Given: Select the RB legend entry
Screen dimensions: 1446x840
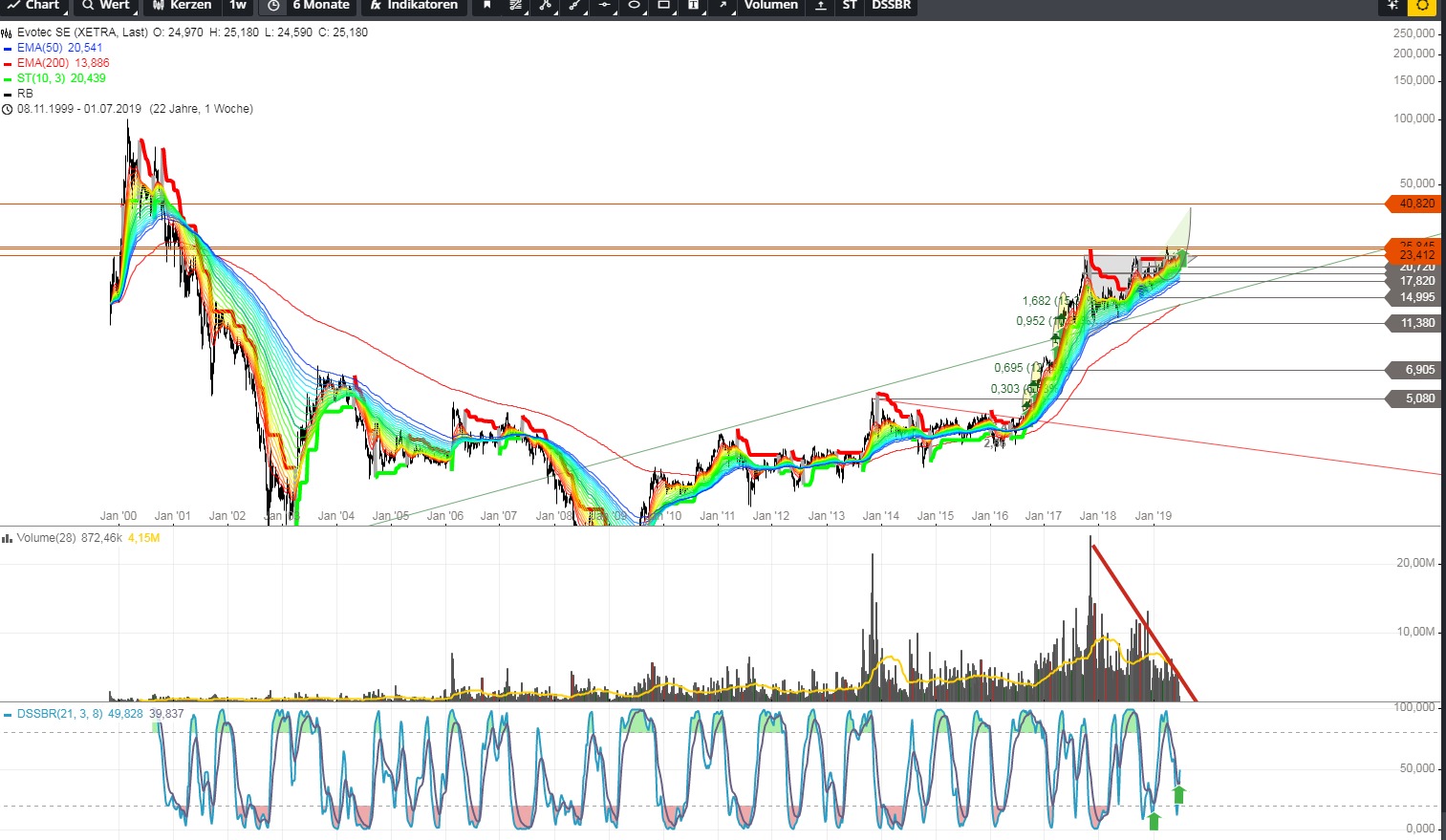Looking at the screenshot, I should pos(25,94).
